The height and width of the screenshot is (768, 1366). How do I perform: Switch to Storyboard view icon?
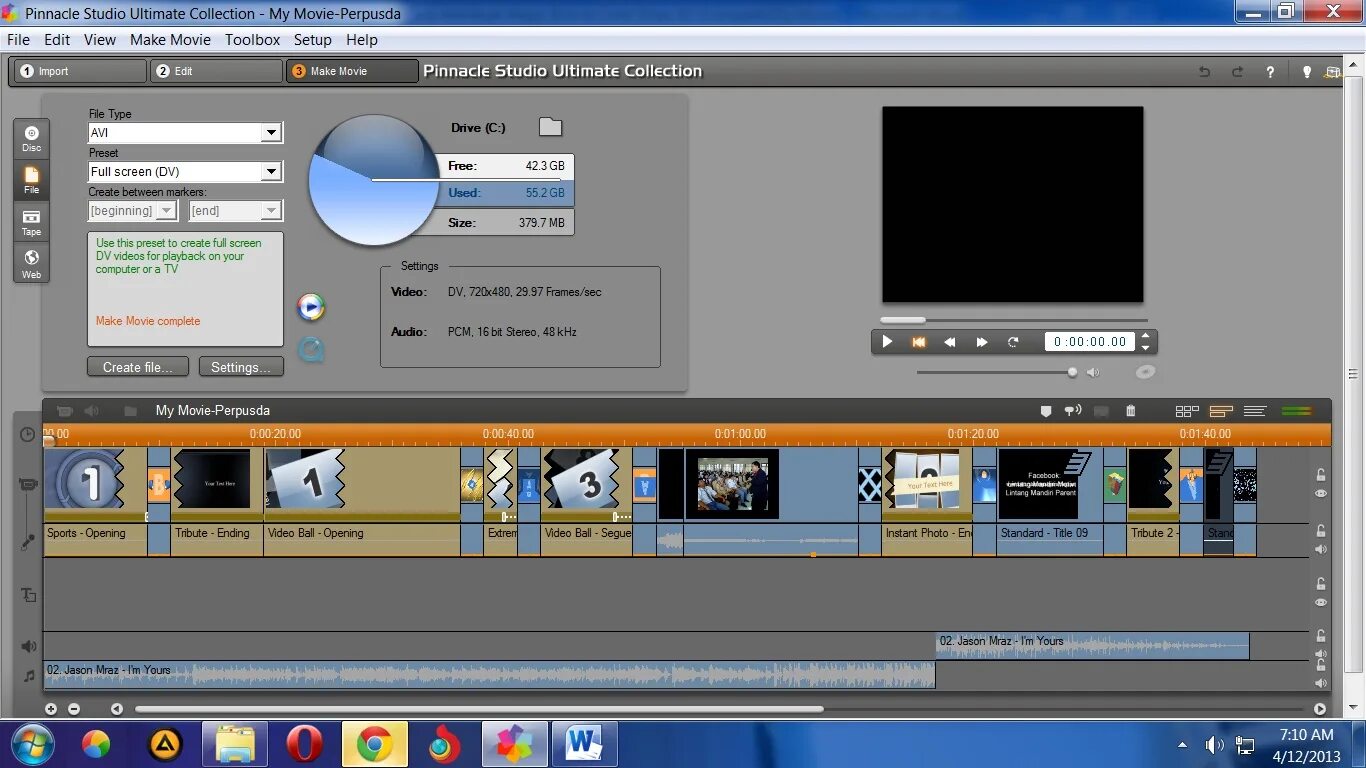pyautogui.click(x=1187, y=411)
